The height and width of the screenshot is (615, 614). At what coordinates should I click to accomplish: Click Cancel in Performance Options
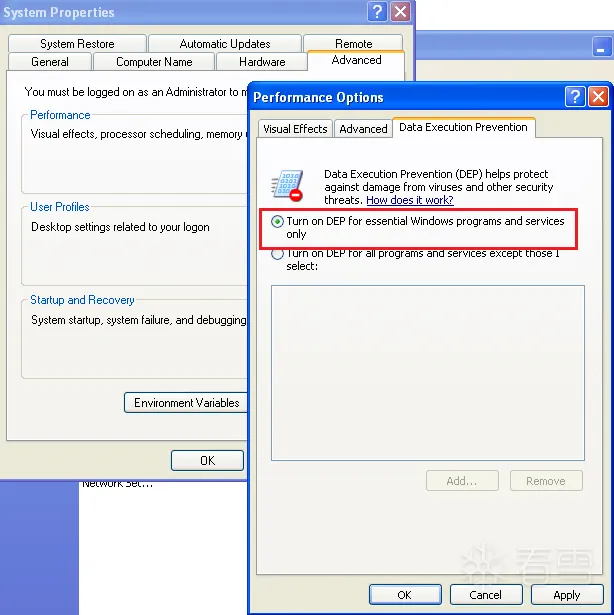coord(486,595)
